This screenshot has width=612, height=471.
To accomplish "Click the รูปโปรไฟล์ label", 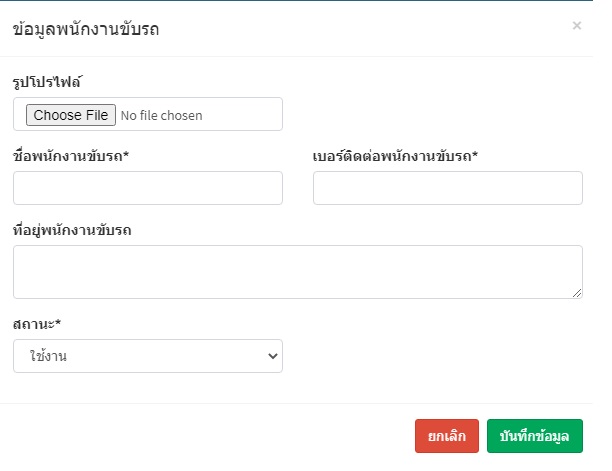I will click(48, 82).
